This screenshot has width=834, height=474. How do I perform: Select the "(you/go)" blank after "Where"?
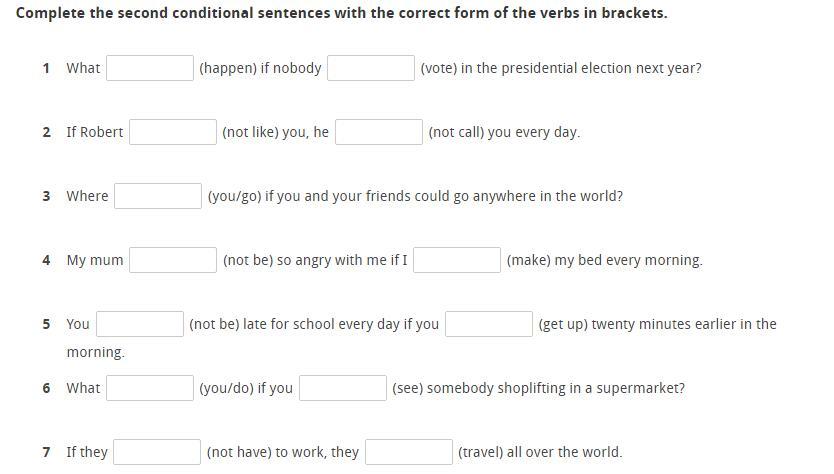coord(158,196)
